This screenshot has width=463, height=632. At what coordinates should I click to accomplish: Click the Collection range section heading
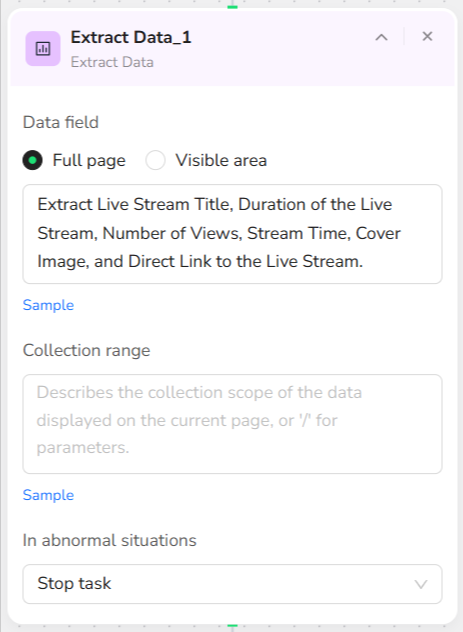coord(87,350)
